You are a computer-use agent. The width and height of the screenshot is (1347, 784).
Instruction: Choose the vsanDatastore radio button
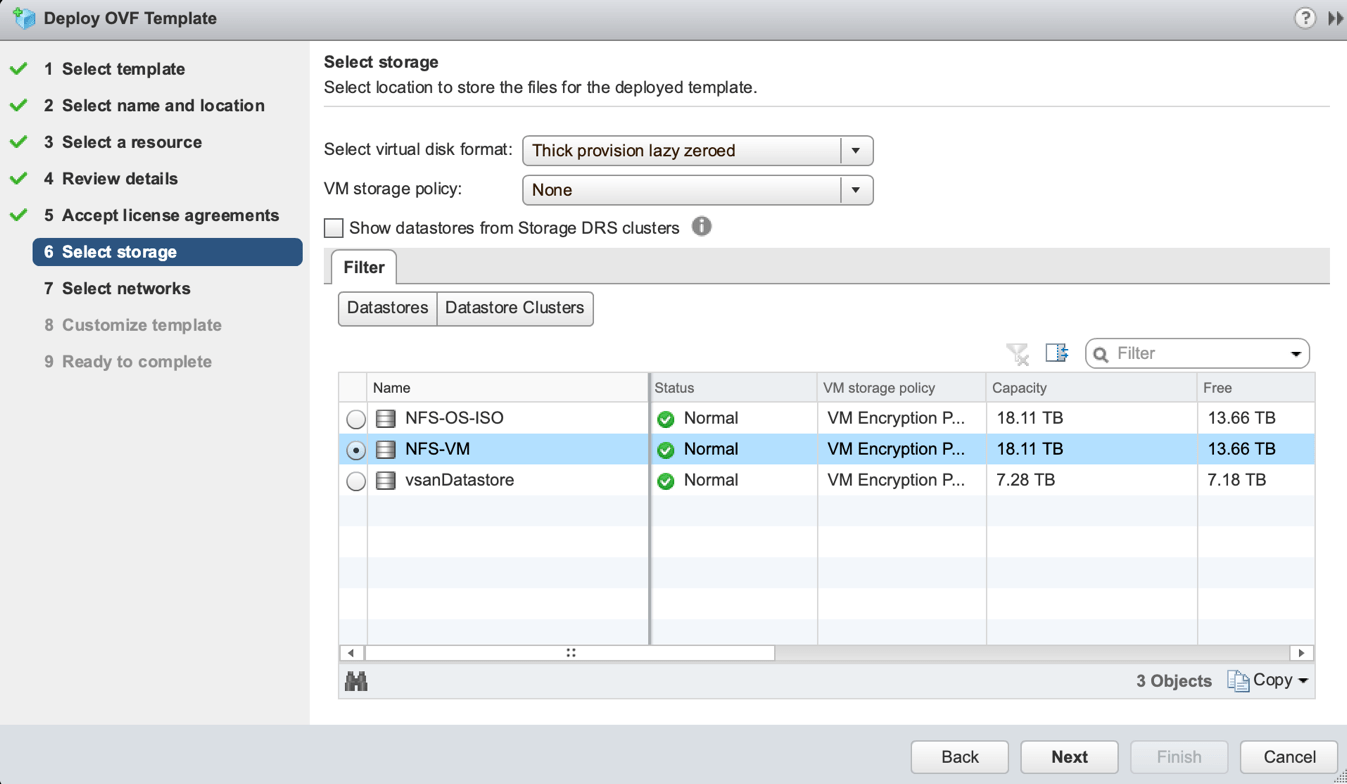tap(355, 481)
